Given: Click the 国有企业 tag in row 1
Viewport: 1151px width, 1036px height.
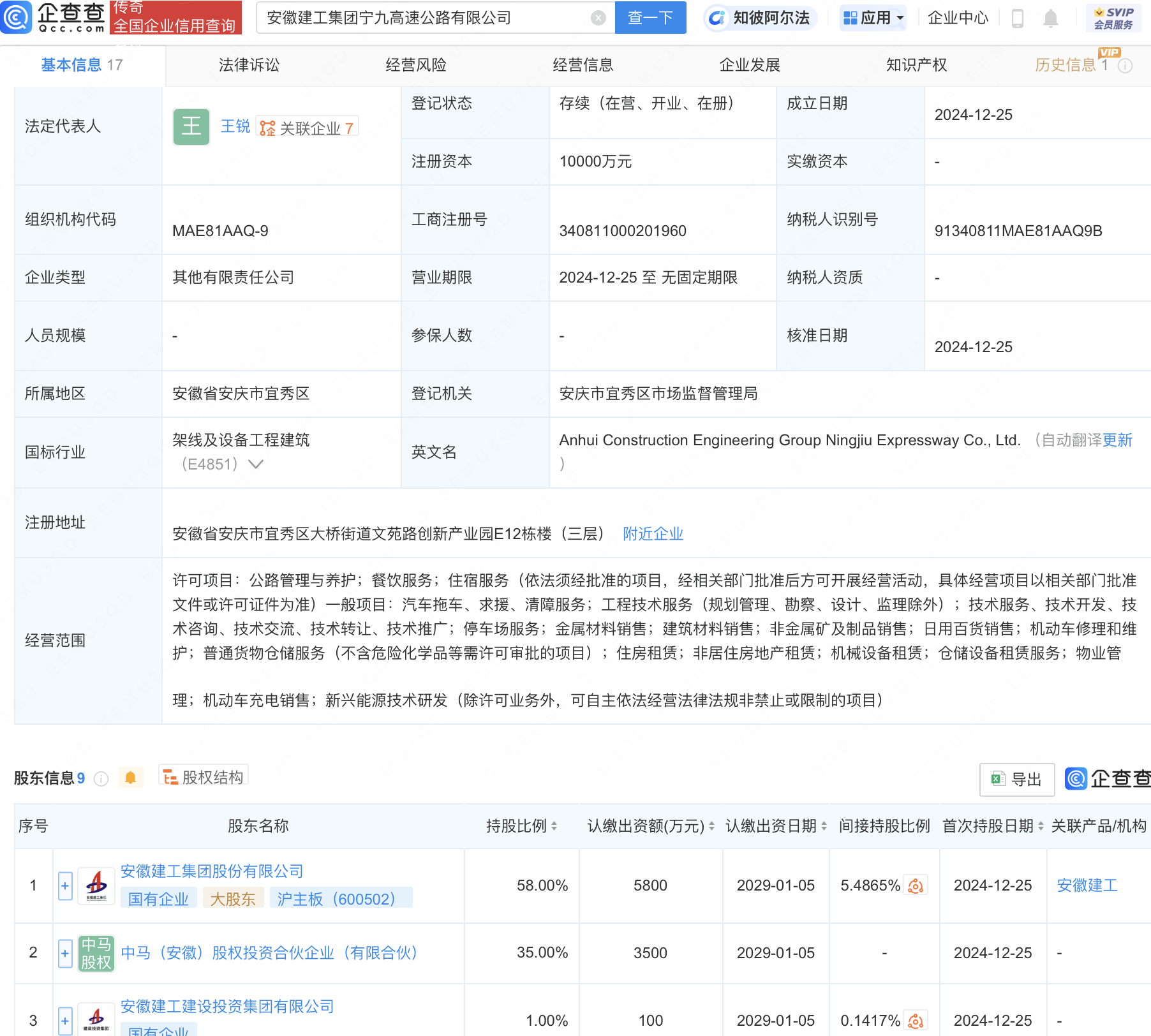Looking at the screenshot, I should click(x=159, y=899).
